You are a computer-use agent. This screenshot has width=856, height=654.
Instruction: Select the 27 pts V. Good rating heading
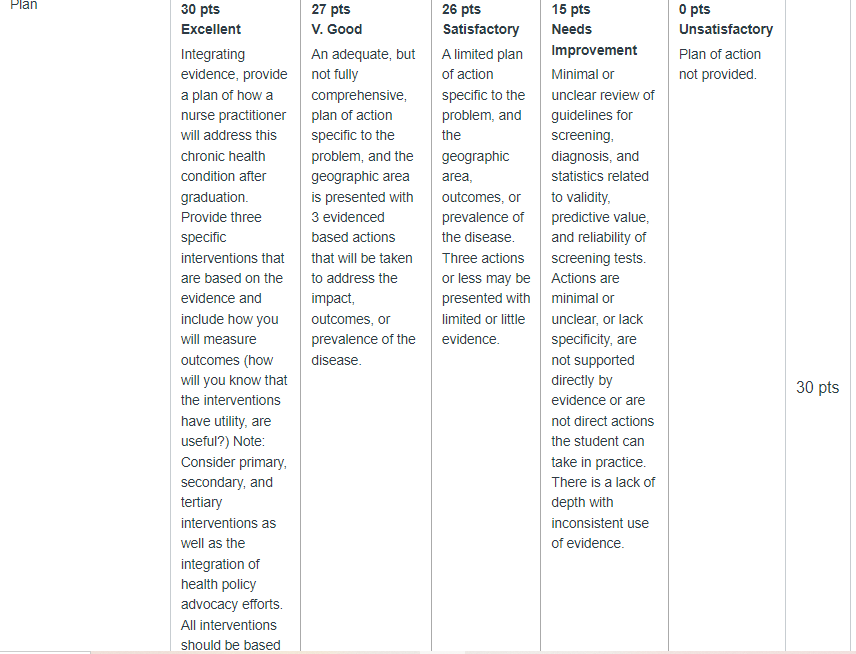336,19
